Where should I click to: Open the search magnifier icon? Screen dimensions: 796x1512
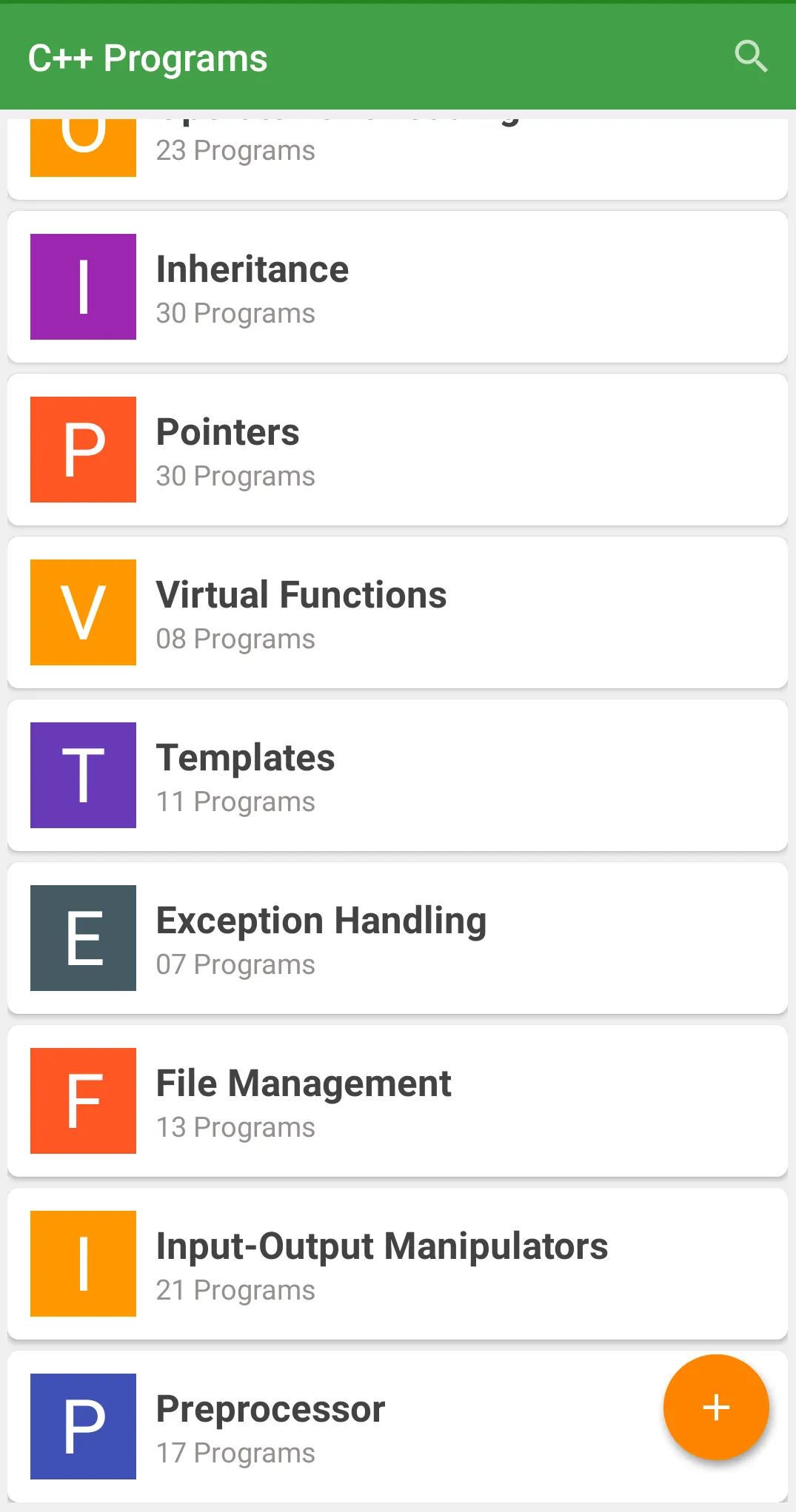click(751, 56)
